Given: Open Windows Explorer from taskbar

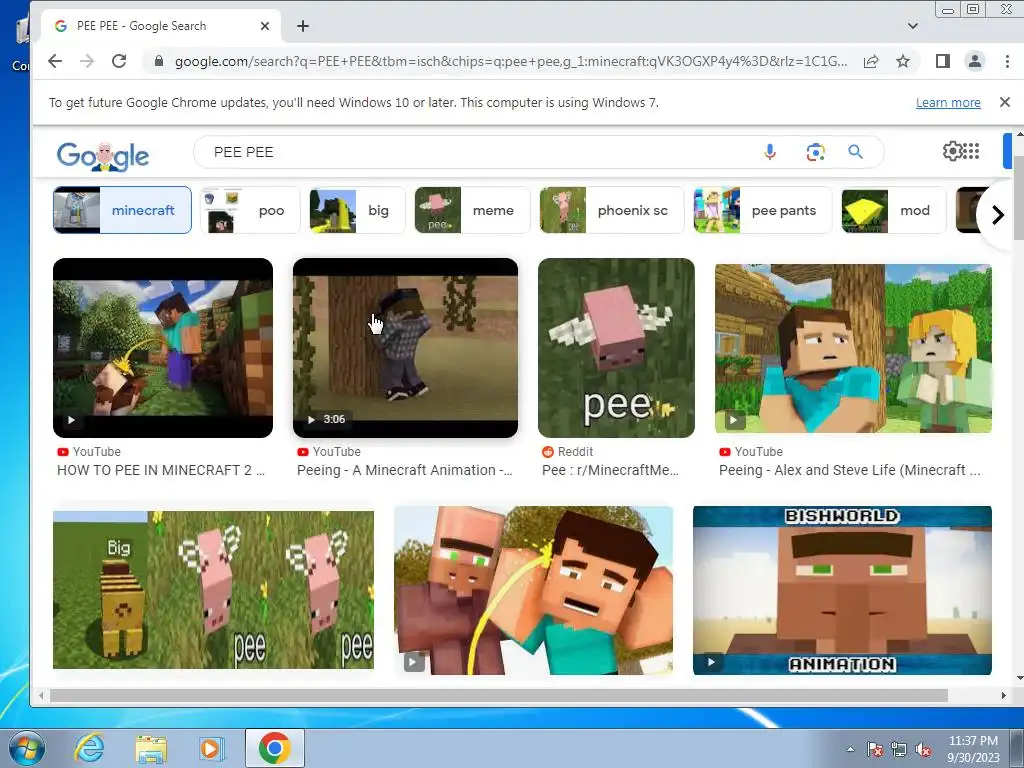Looking at the screenshot, I should coord(151,749).
